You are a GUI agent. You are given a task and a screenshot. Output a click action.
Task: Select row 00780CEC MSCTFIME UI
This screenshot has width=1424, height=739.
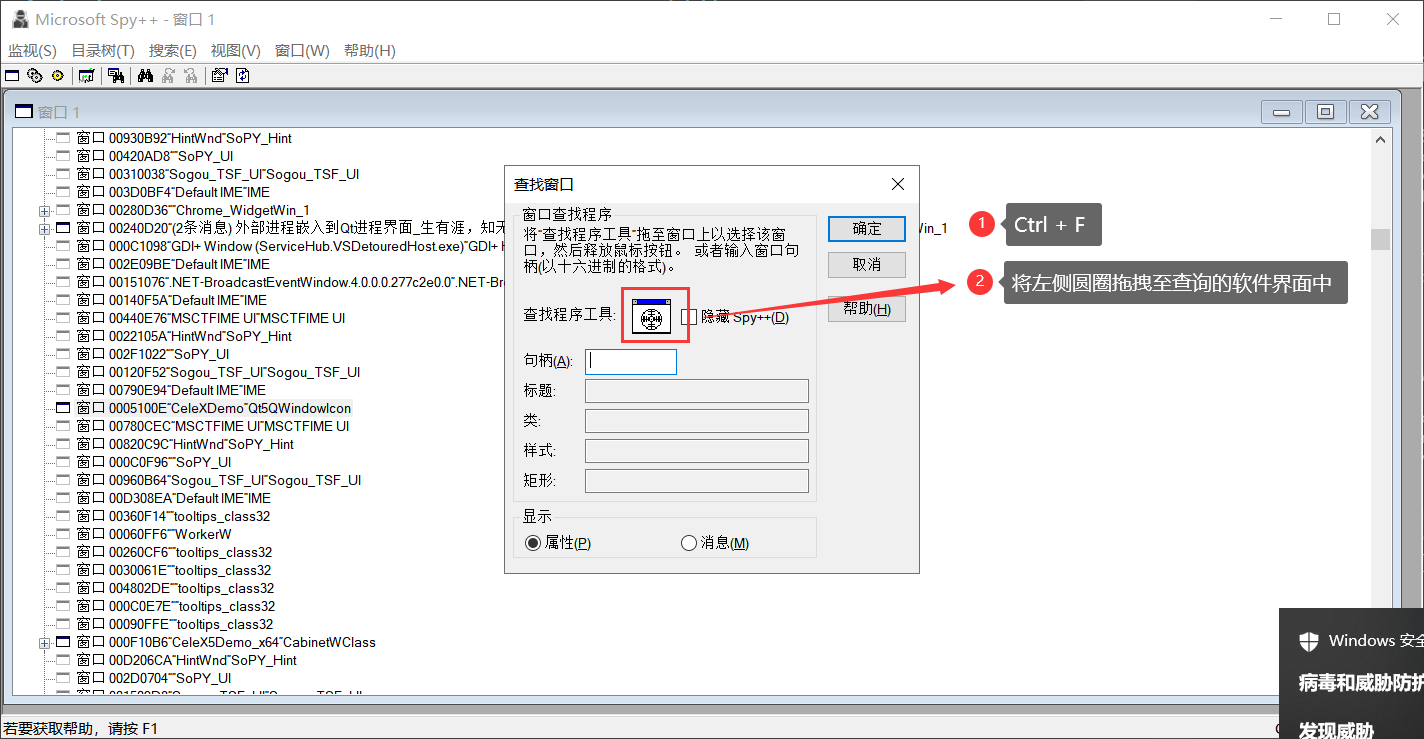[213, 426]
